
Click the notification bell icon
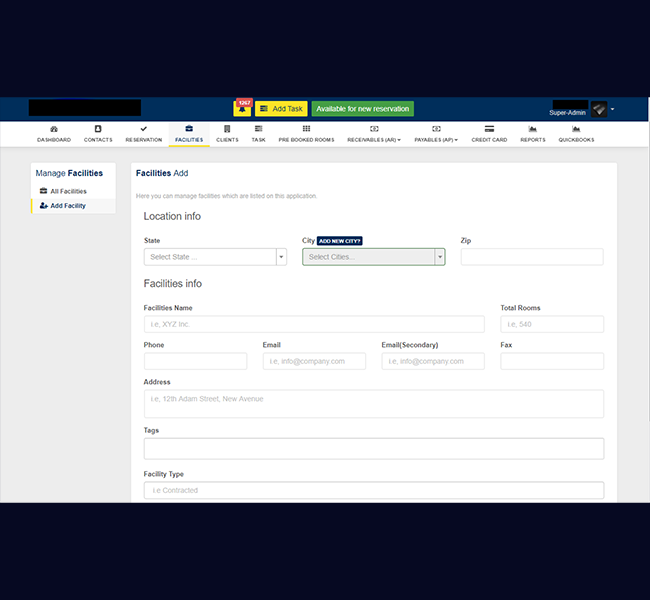[x=241, y=109]
